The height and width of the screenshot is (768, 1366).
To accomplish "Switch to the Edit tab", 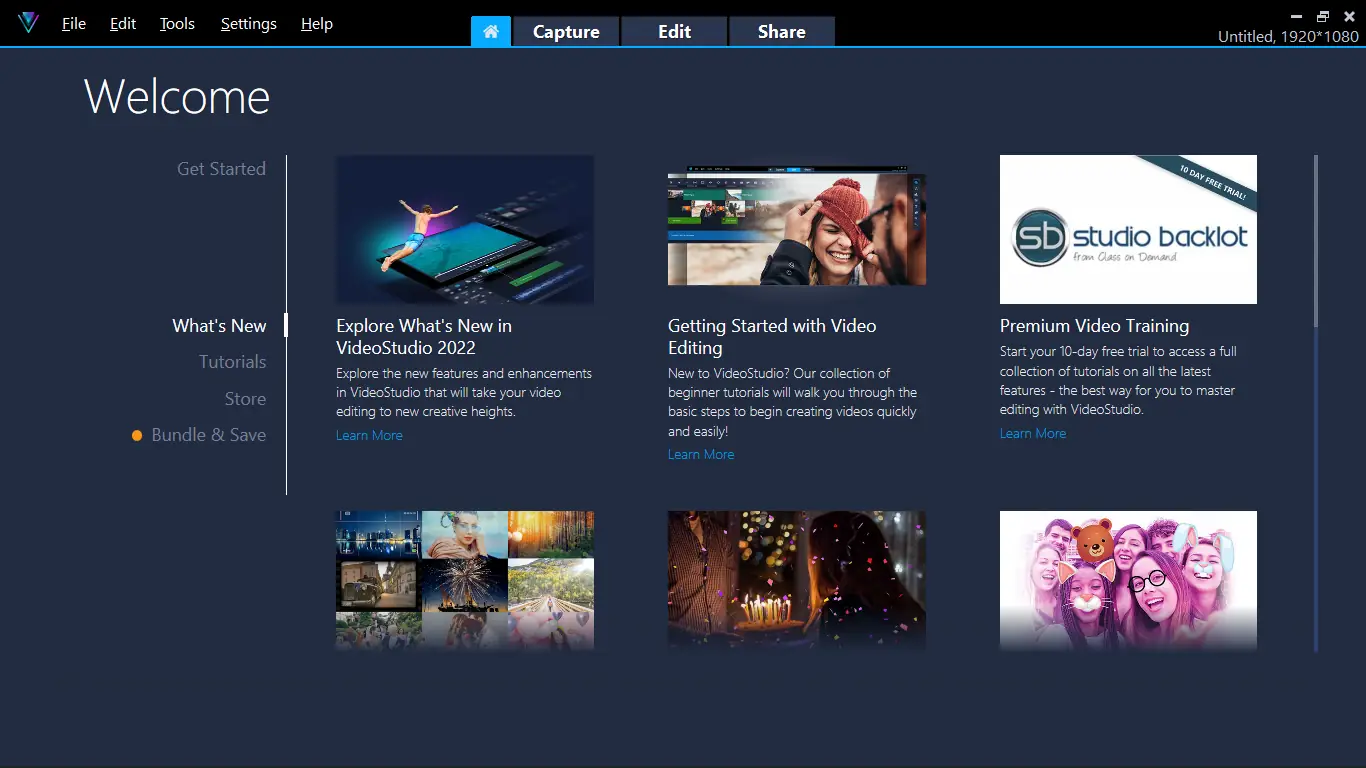I will click(674, 31).
